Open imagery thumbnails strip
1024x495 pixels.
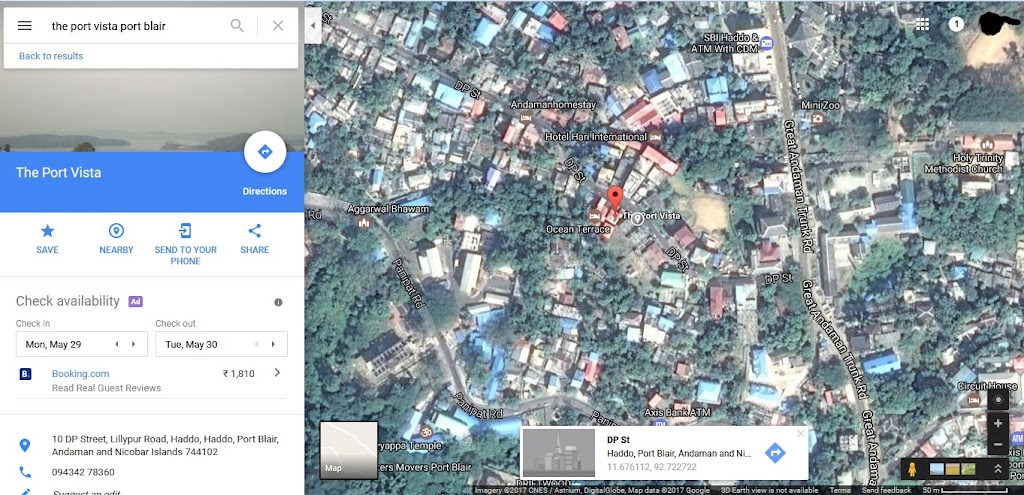point(952,469)
